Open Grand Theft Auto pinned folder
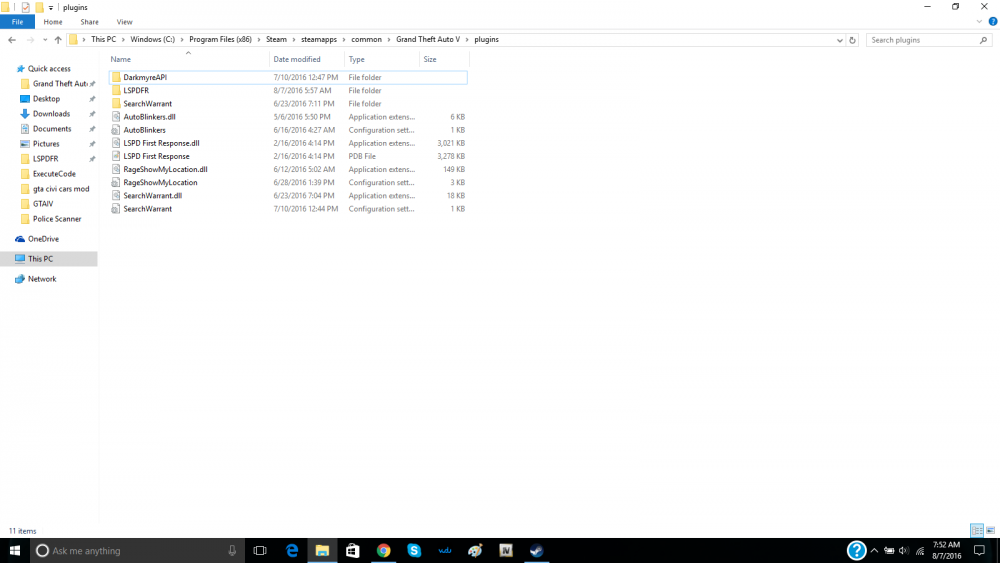Image resolution: width=1000 pixels, height=563 pixels. point(60,84)
